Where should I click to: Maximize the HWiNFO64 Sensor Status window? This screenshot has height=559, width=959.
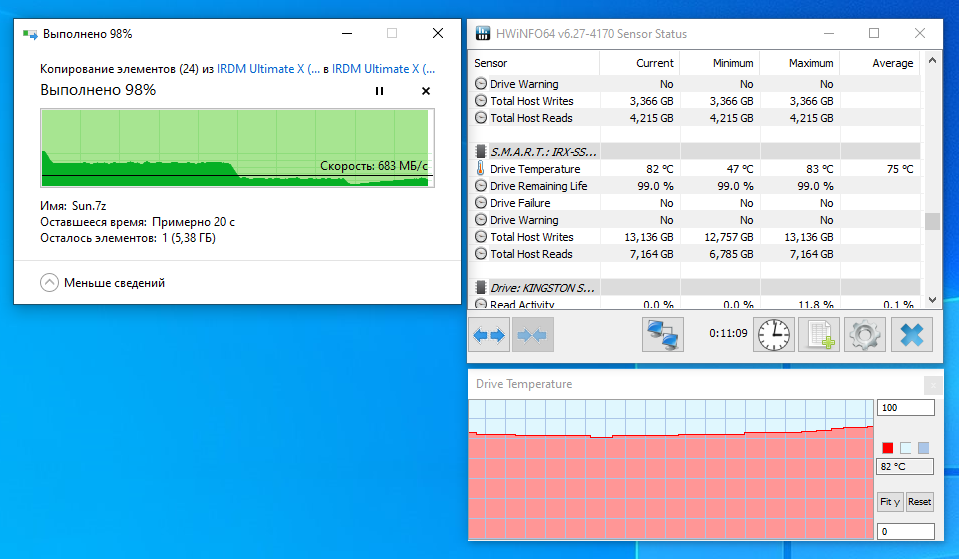pyautogui.click(x=874, y=34)
